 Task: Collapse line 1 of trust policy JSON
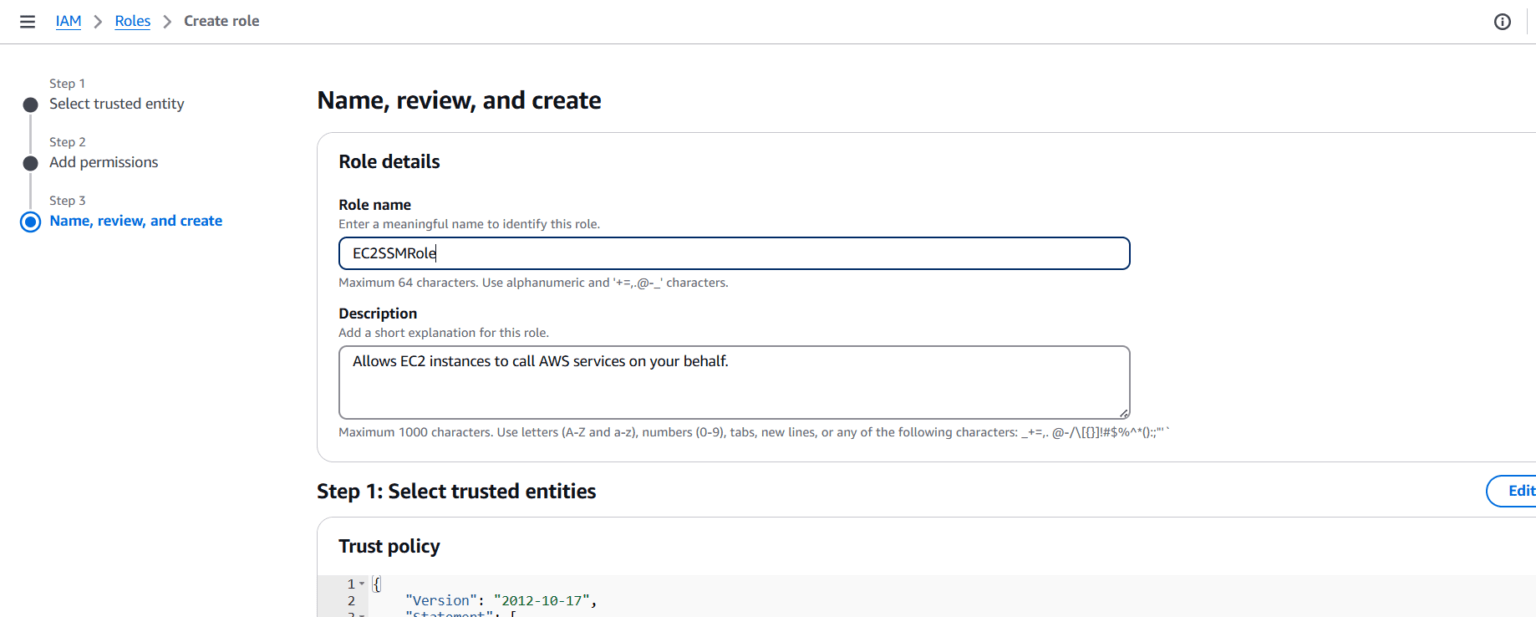point(362,584)
